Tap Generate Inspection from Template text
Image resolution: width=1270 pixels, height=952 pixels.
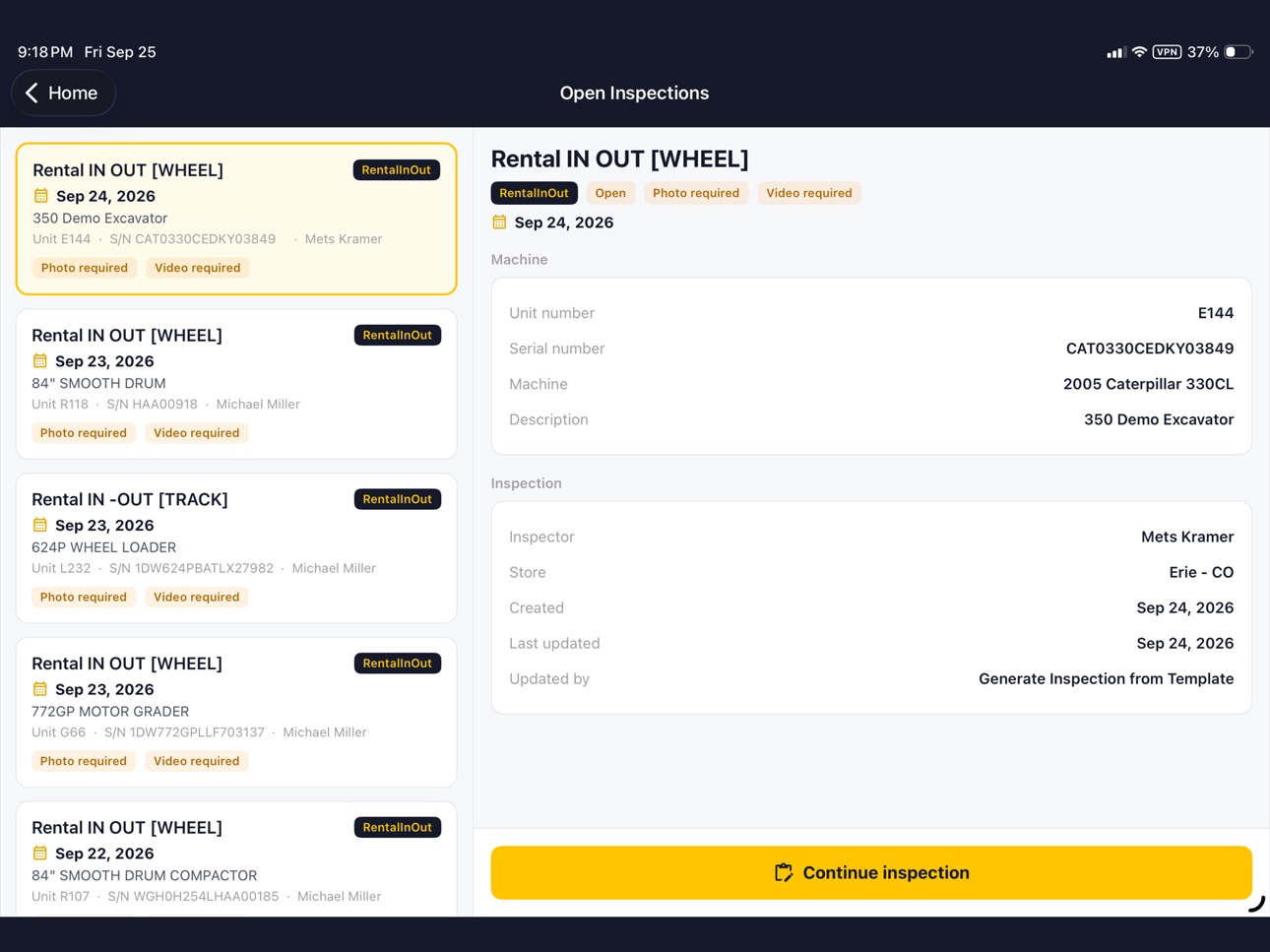click(1106, 678)
